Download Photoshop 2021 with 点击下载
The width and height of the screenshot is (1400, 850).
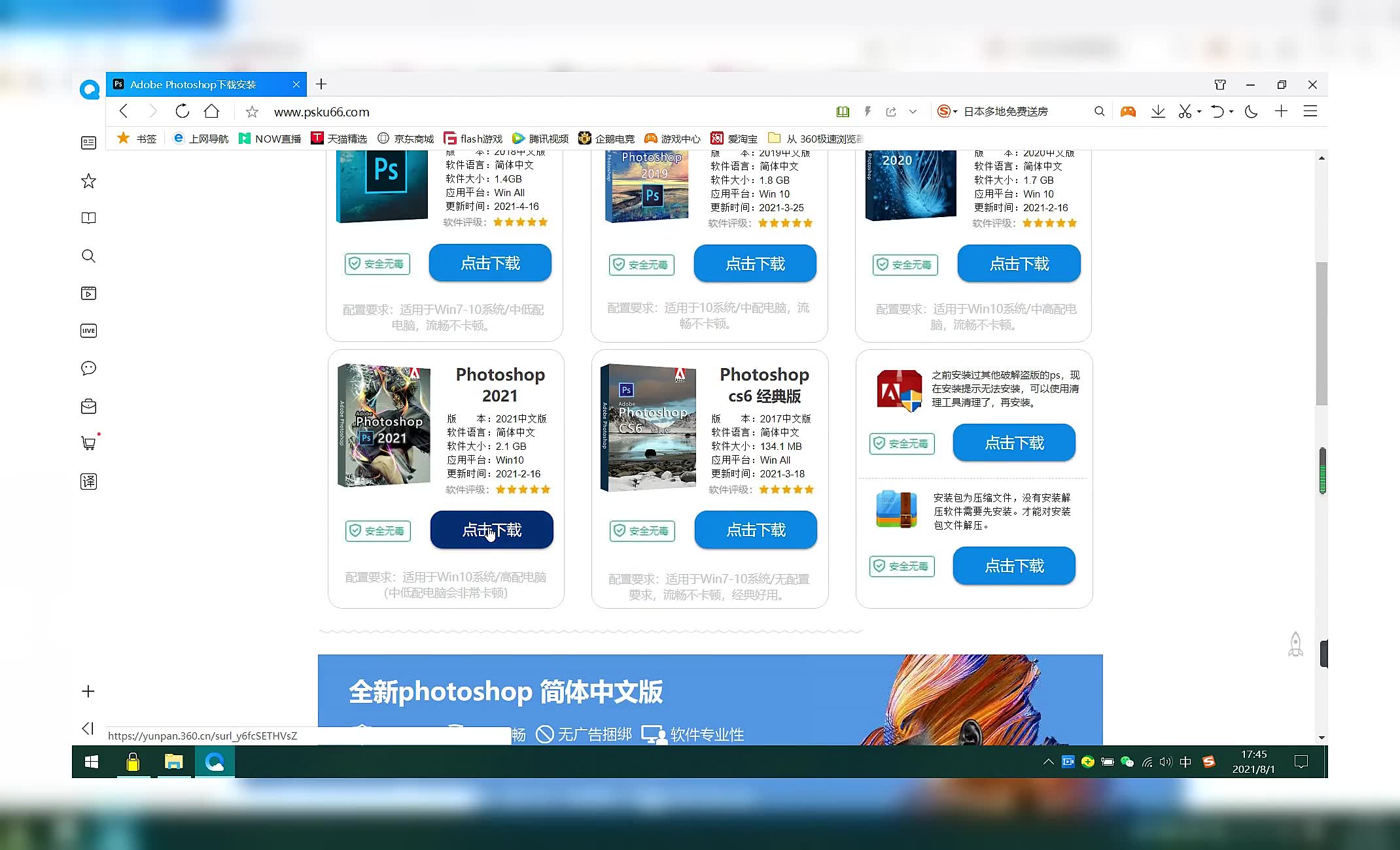[491, 530]
